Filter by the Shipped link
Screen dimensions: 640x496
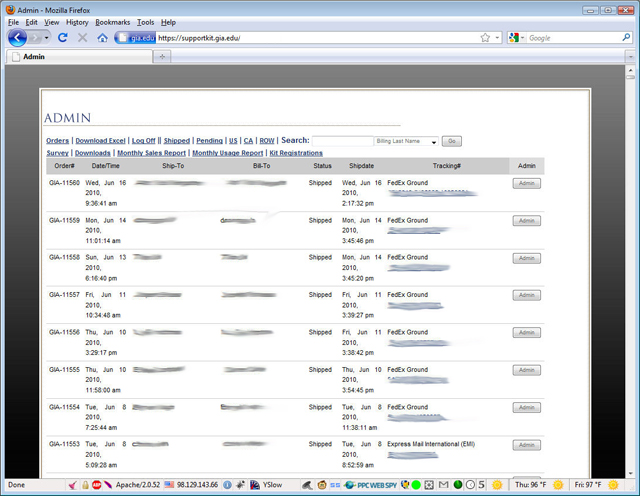coord(177,141)
